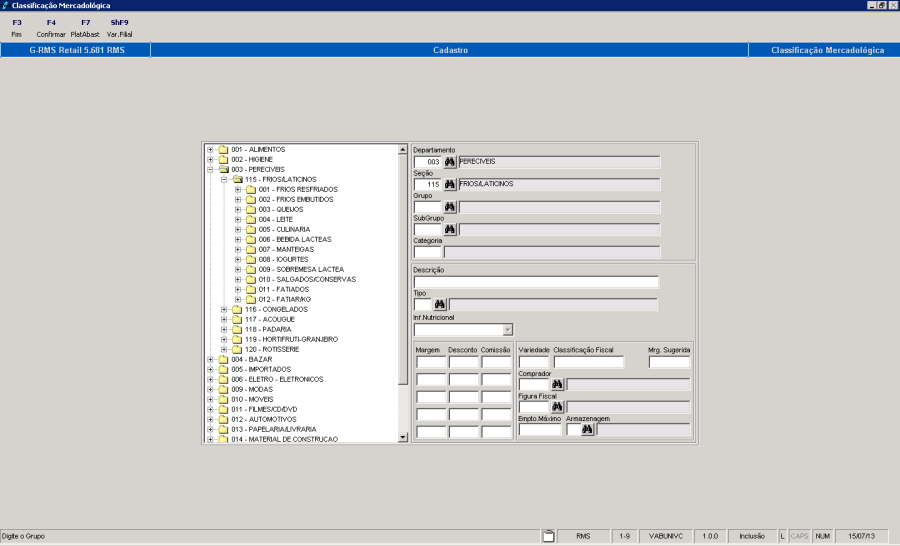Select 013 - PAPELARIA/LIVRARIA tree row
This screenshot has height=546, width=900.
click(273, 429)
